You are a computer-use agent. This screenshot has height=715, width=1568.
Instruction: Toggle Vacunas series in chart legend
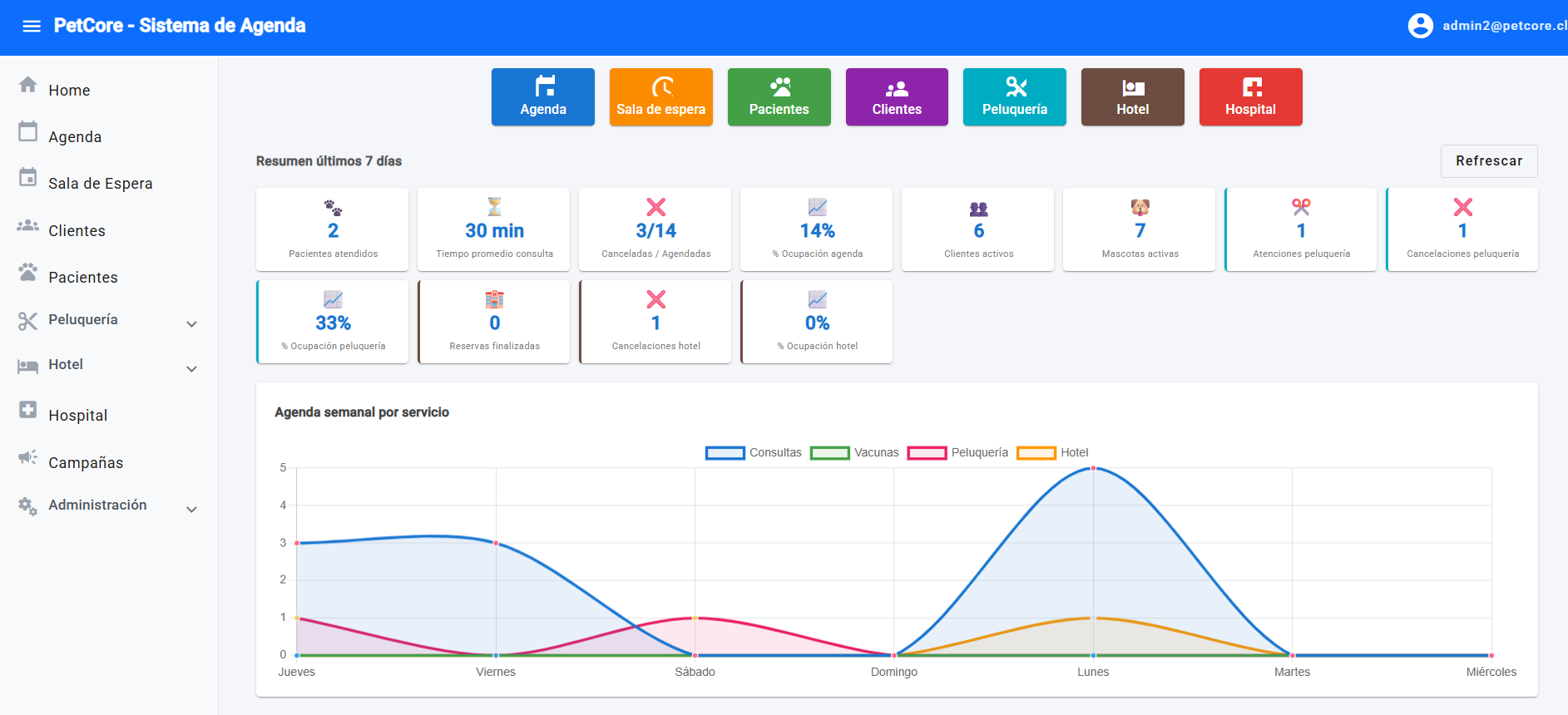pyautogui.click(x=854, y=452)
